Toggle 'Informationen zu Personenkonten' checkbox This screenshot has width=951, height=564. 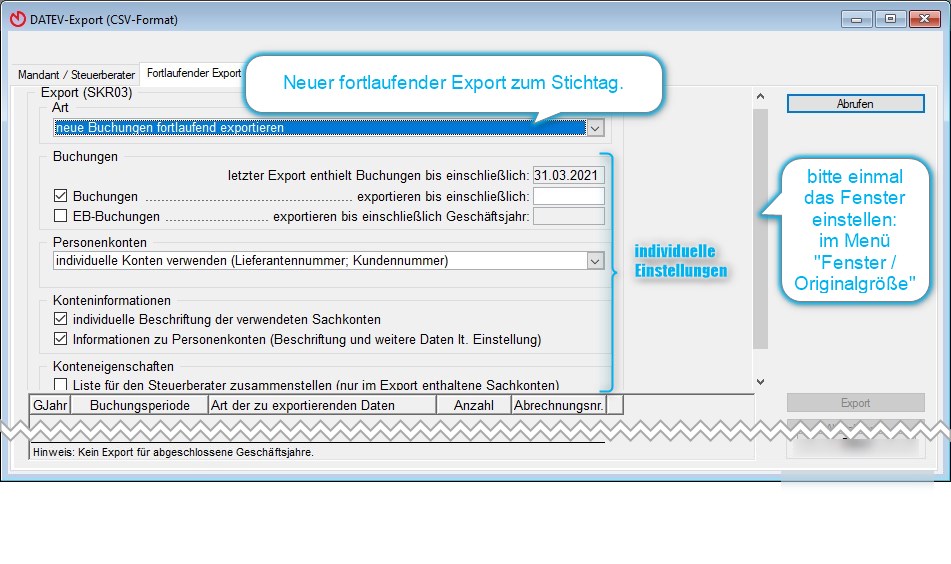(x=60, y=339)
